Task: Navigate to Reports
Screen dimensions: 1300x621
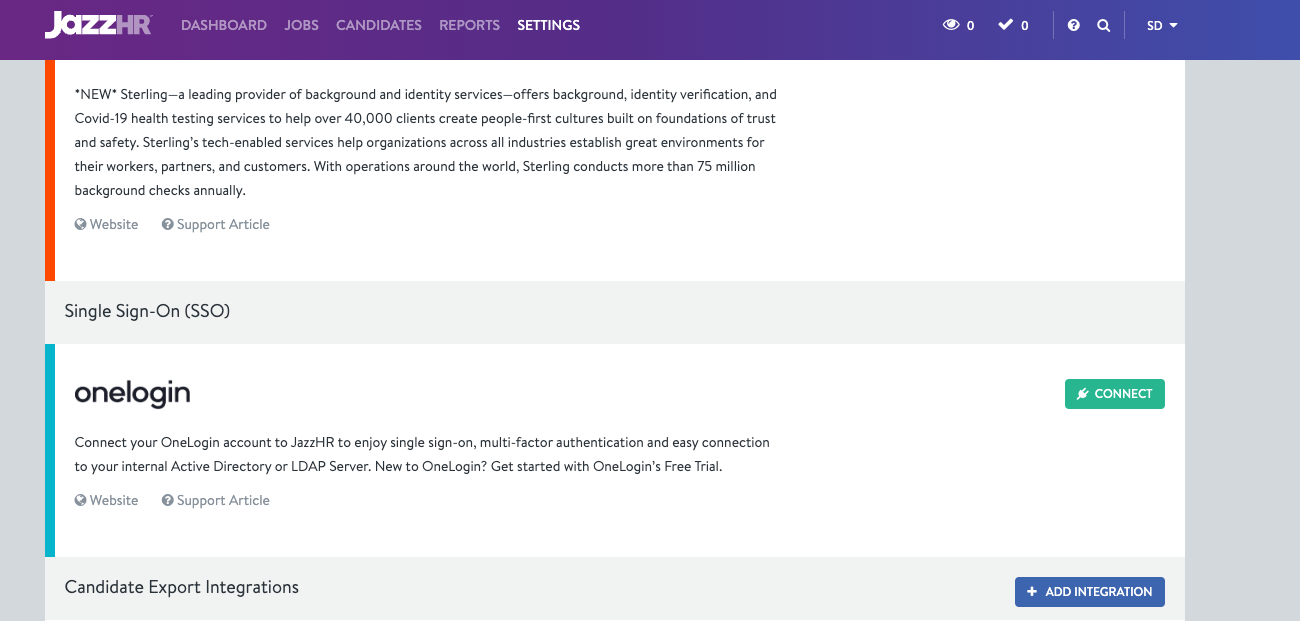Action: pos(469,25)
